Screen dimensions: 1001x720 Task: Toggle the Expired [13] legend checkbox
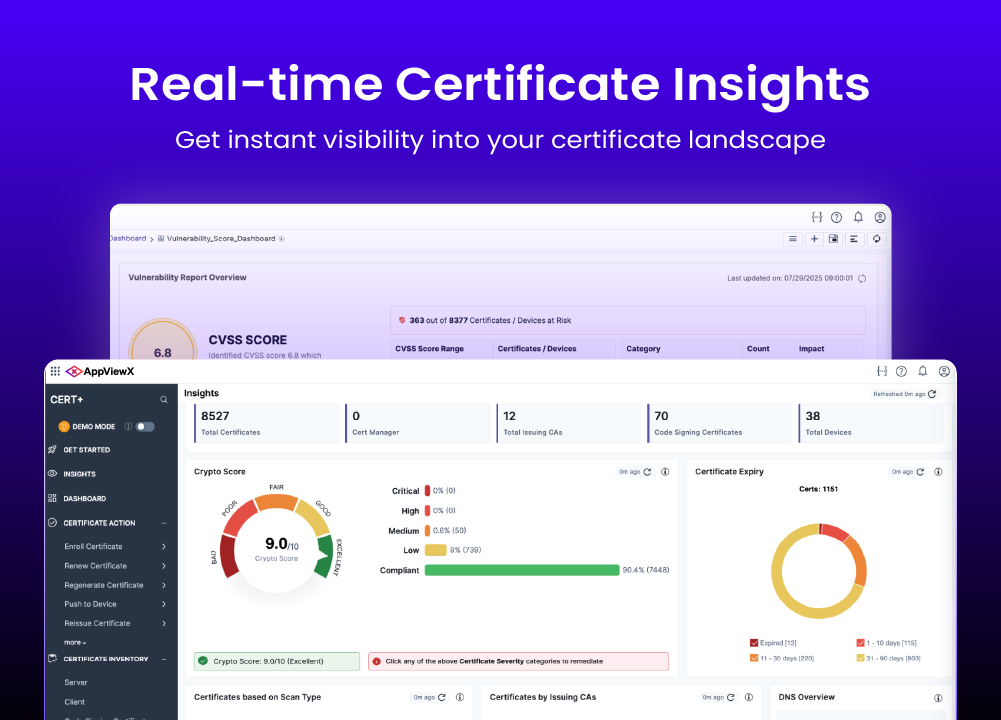(754, 643)
